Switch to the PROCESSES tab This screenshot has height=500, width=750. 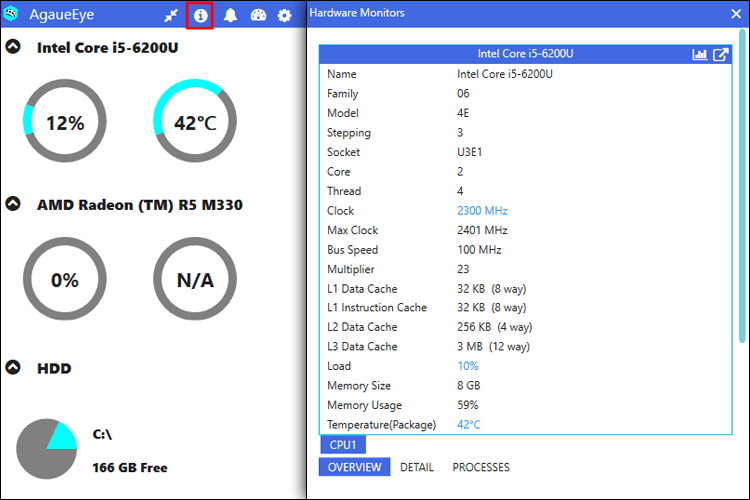pyautogui.click(x=481, y=467)
